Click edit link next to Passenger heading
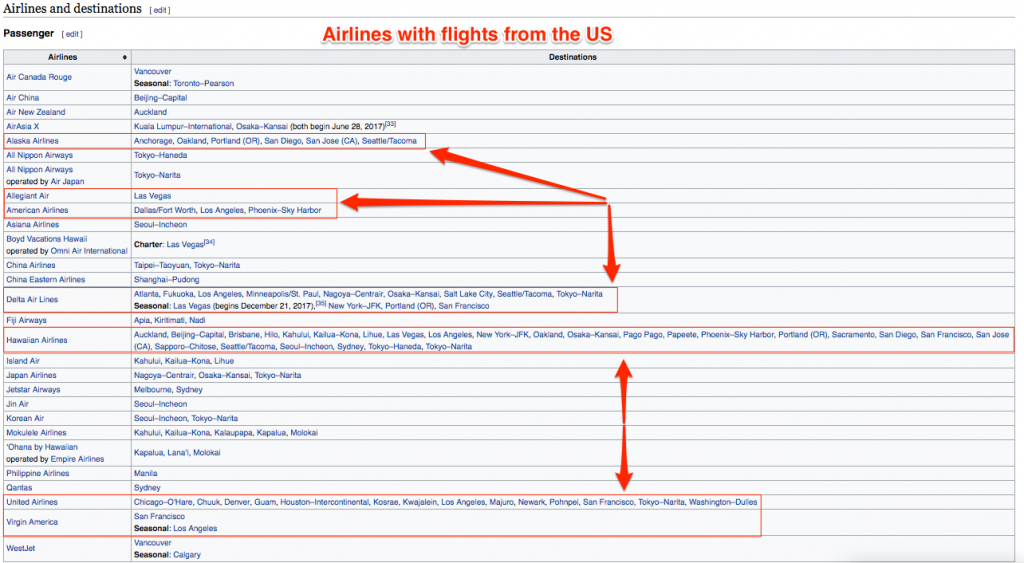The width and height of the screenshot is (1024, 563). point(72,34)
